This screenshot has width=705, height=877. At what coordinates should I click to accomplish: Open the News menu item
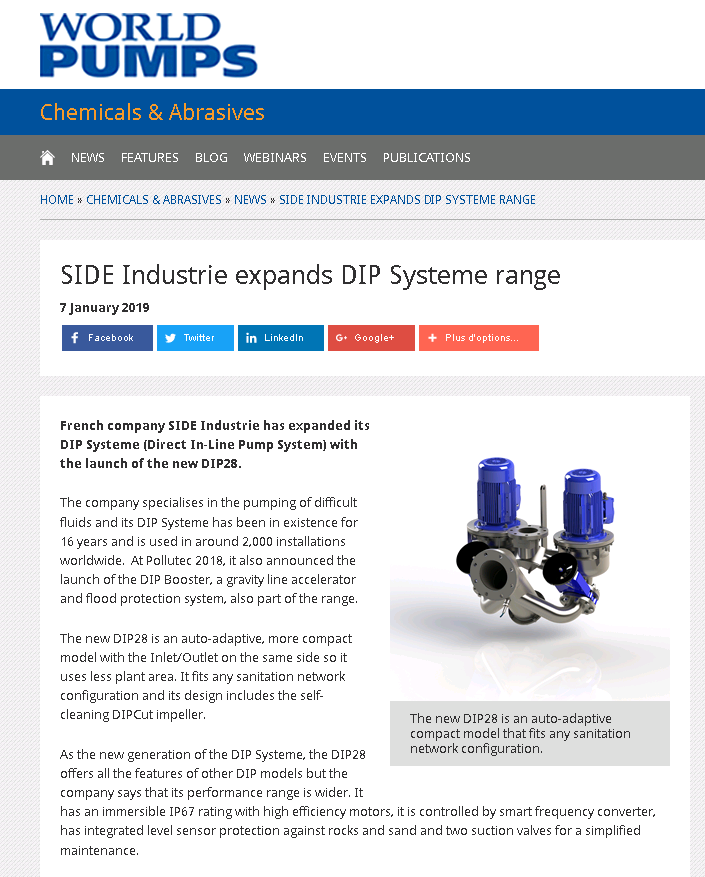click(x=88, y=157)
